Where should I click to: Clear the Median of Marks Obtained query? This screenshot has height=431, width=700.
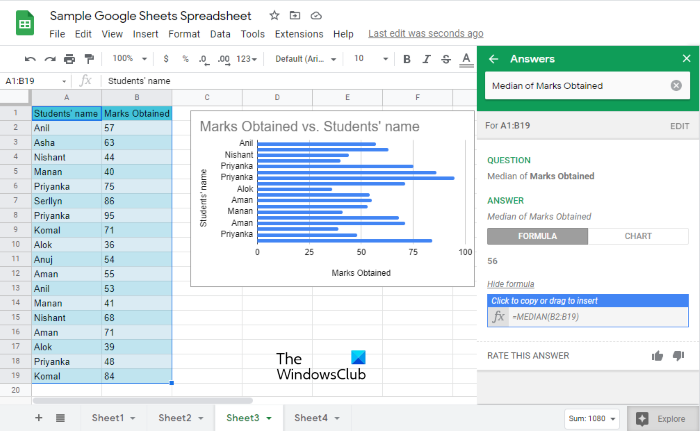click(x=676, y=85)
